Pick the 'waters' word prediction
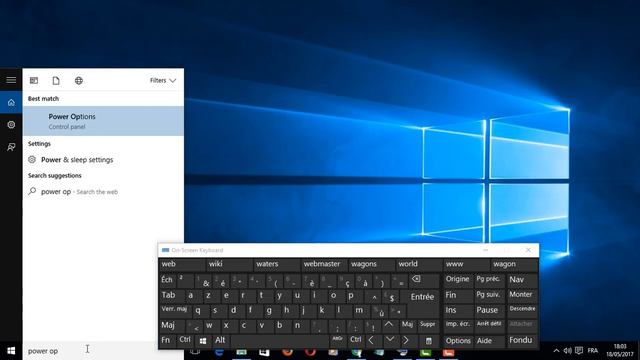 coord(277,264)
